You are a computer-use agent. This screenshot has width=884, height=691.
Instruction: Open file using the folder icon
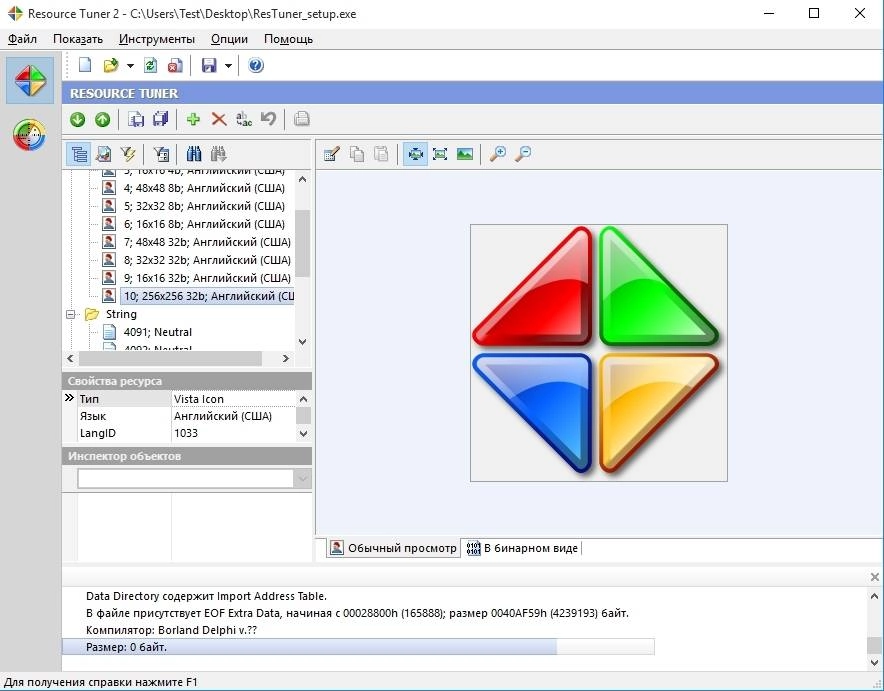[x=111, y=65]
